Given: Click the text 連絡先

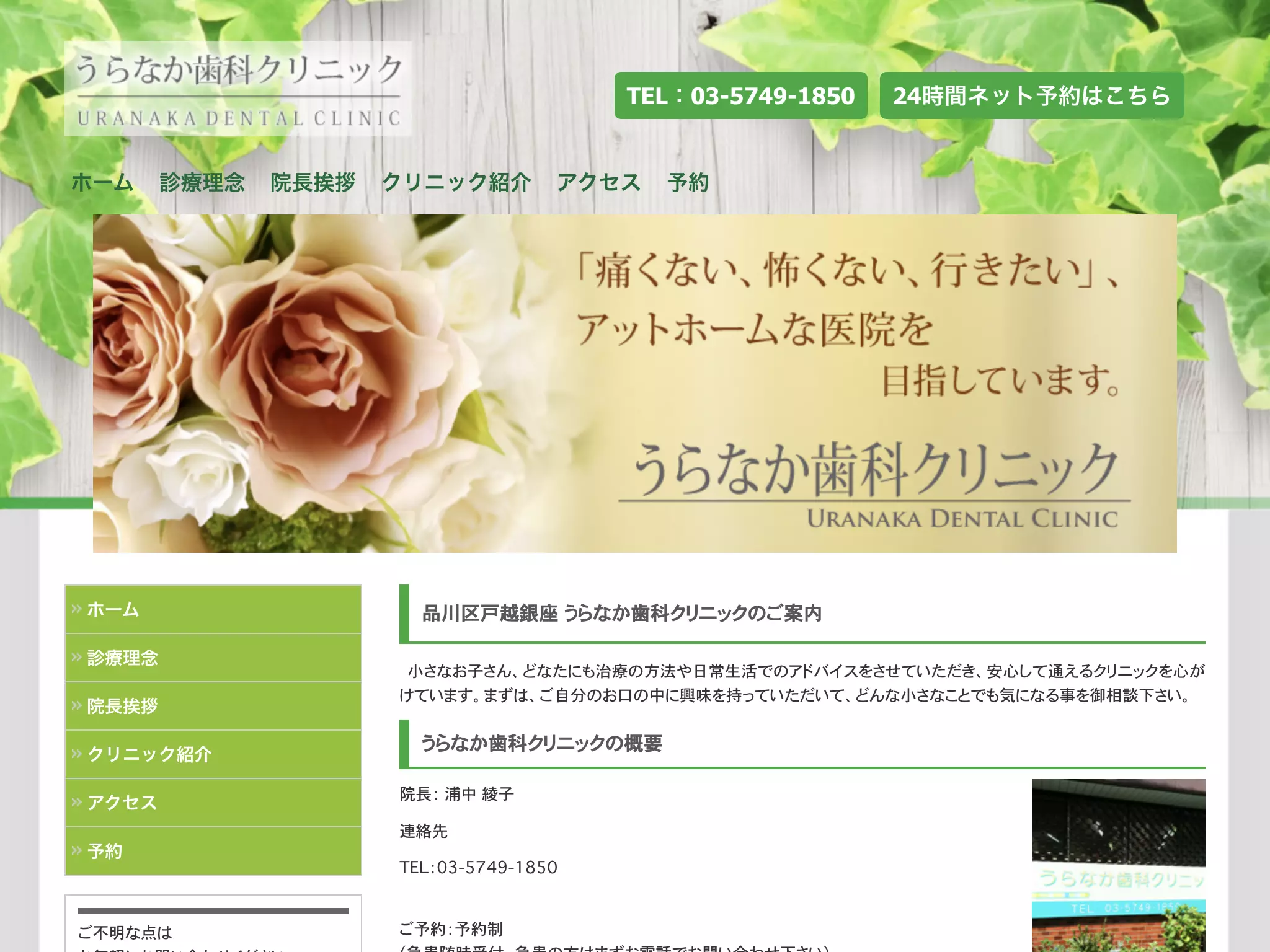Looking at the screenshot, I should coord(424,831).
